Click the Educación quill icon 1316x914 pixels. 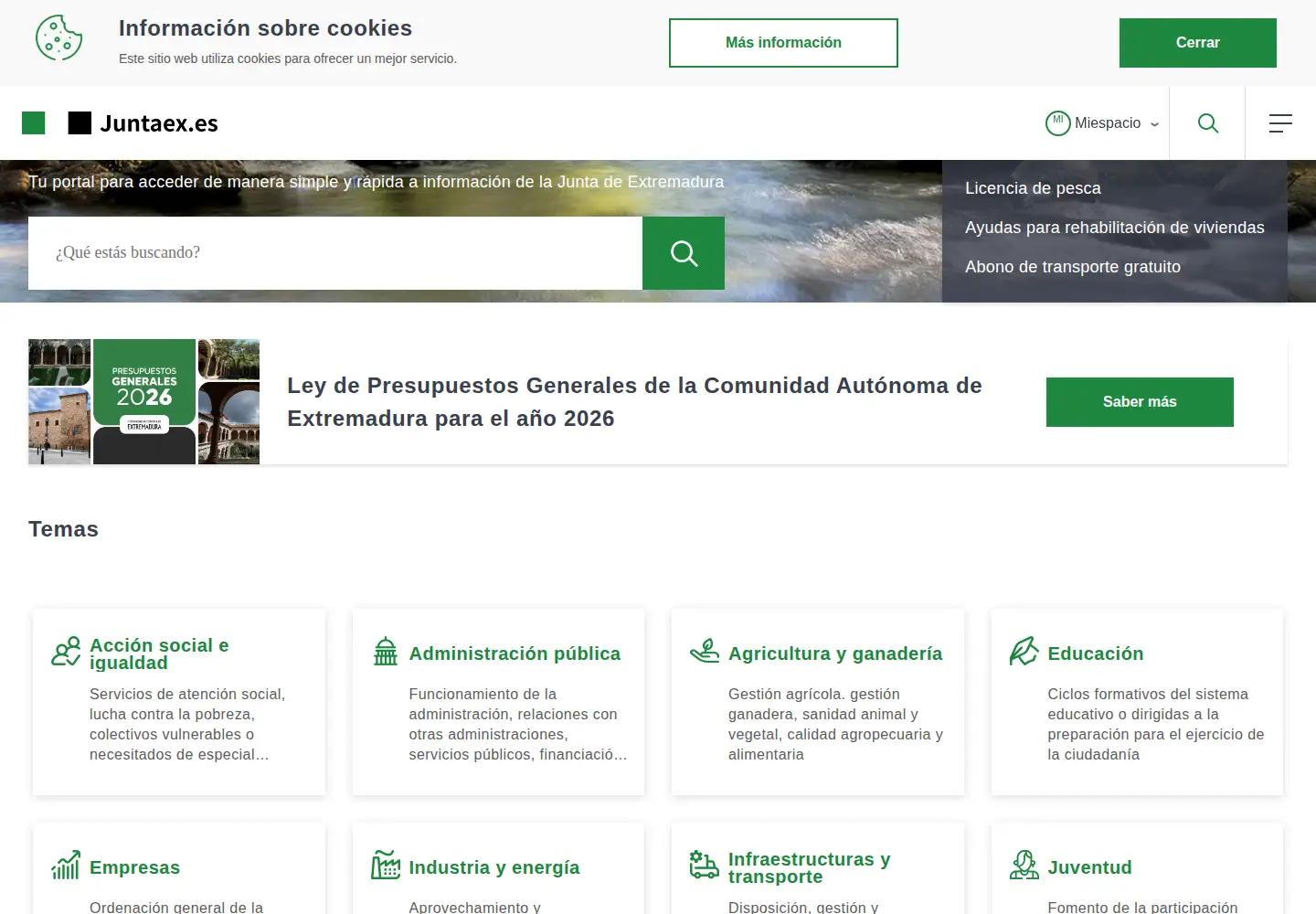(1024, 652)
